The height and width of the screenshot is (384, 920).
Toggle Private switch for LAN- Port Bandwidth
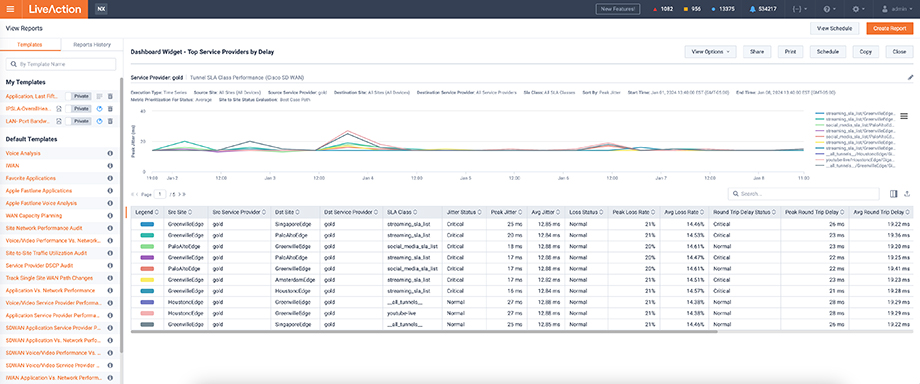click(x=79, y=121)
